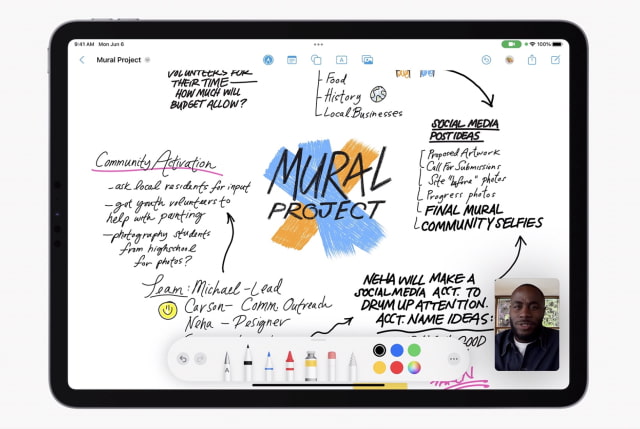Viewport: 640px width, 429px height.
Task: Open the tool palette more options
Action: click(x=453, y=359)
